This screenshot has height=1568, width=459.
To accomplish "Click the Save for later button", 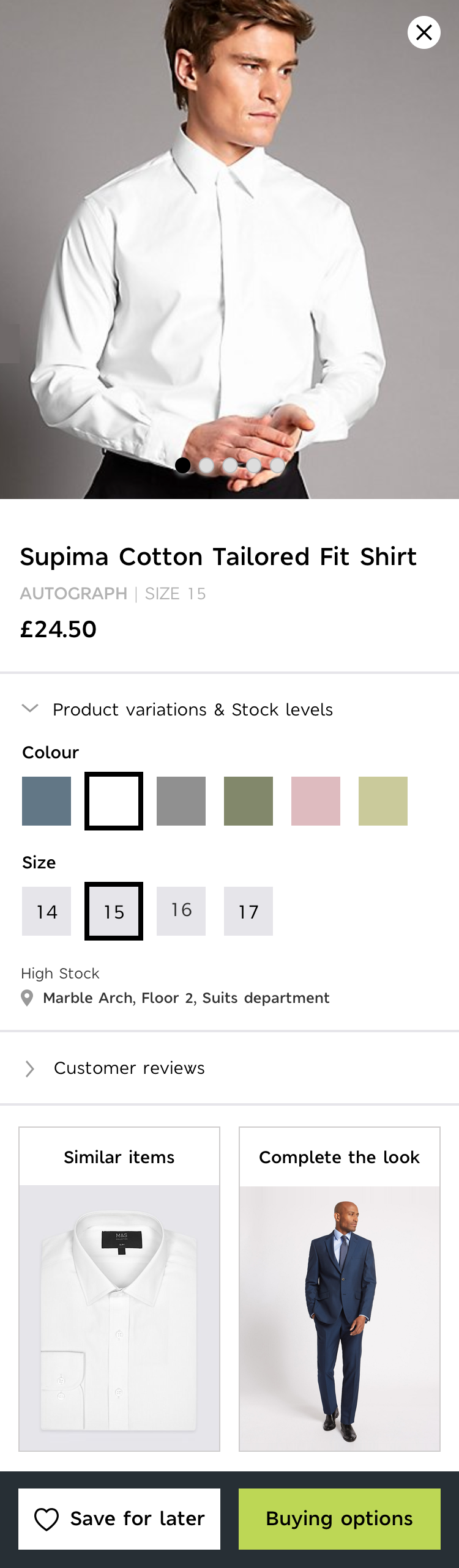I will pyautogui.click(x=119, y=1519).
